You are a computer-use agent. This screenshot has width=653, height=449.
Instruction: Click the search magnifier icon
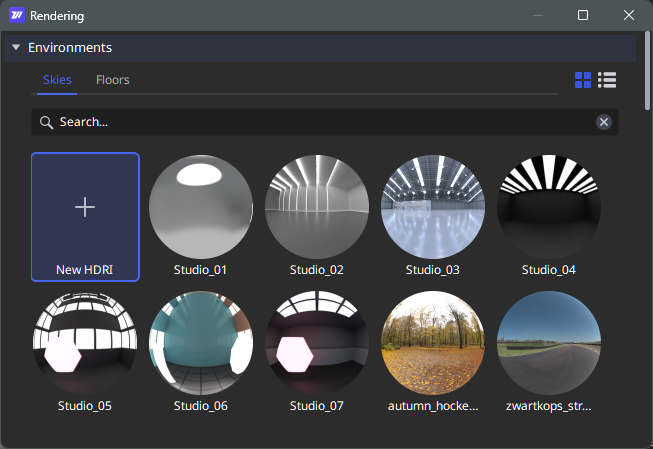coord(46,122)
